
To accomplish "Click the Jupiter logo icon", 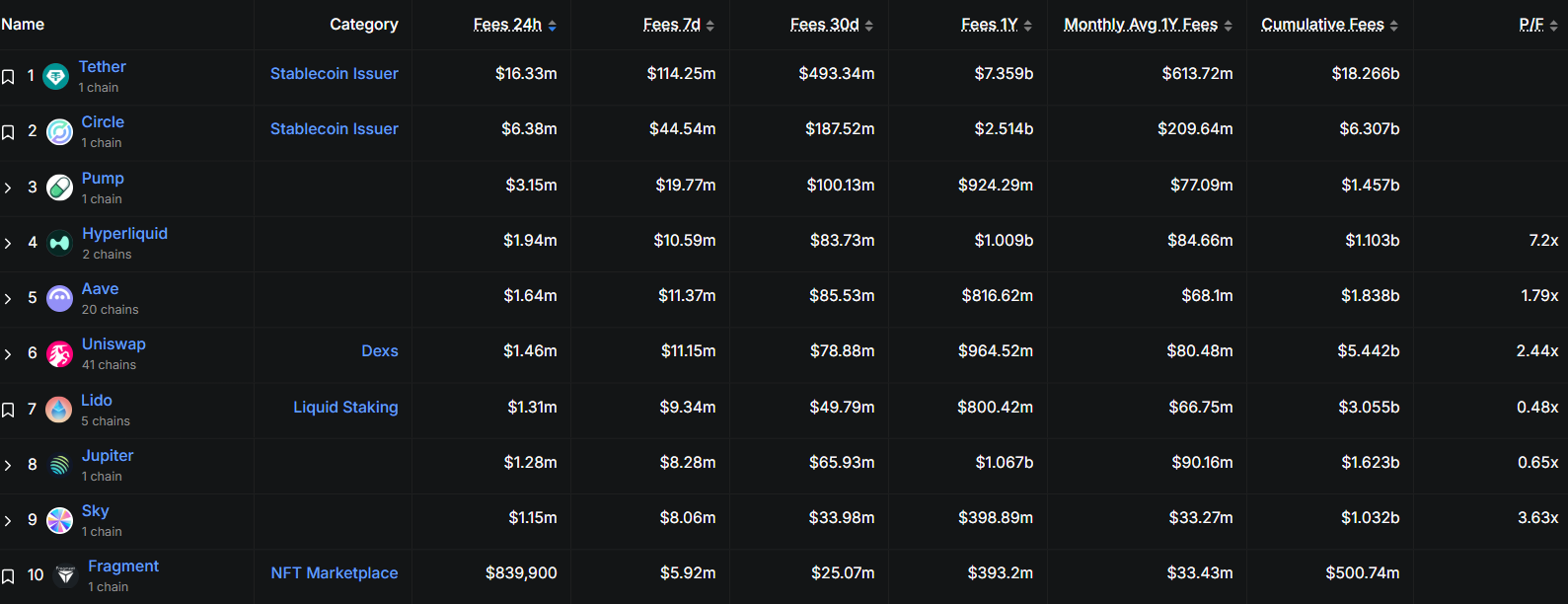I will pyautogui.click(x=59, y=465).
